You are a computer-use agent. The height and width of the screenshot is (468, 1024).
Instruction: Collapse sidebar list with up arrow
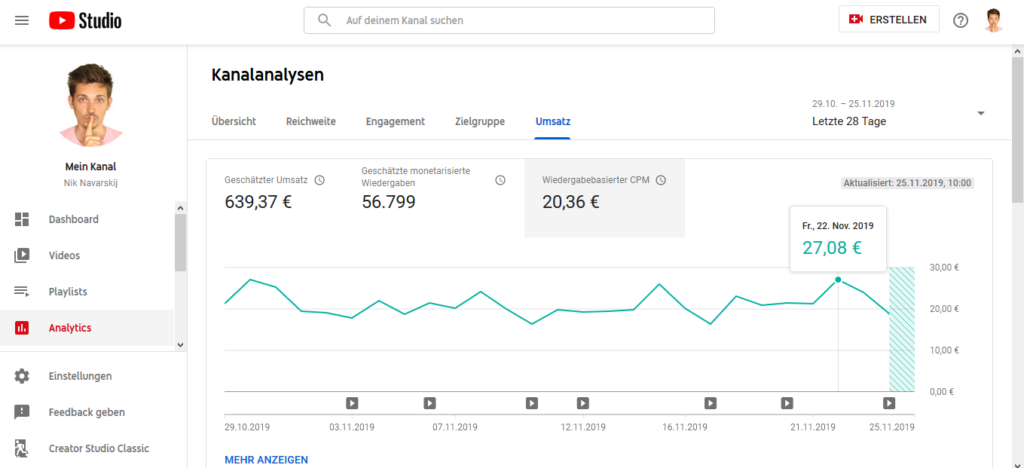tap(181, 208)
